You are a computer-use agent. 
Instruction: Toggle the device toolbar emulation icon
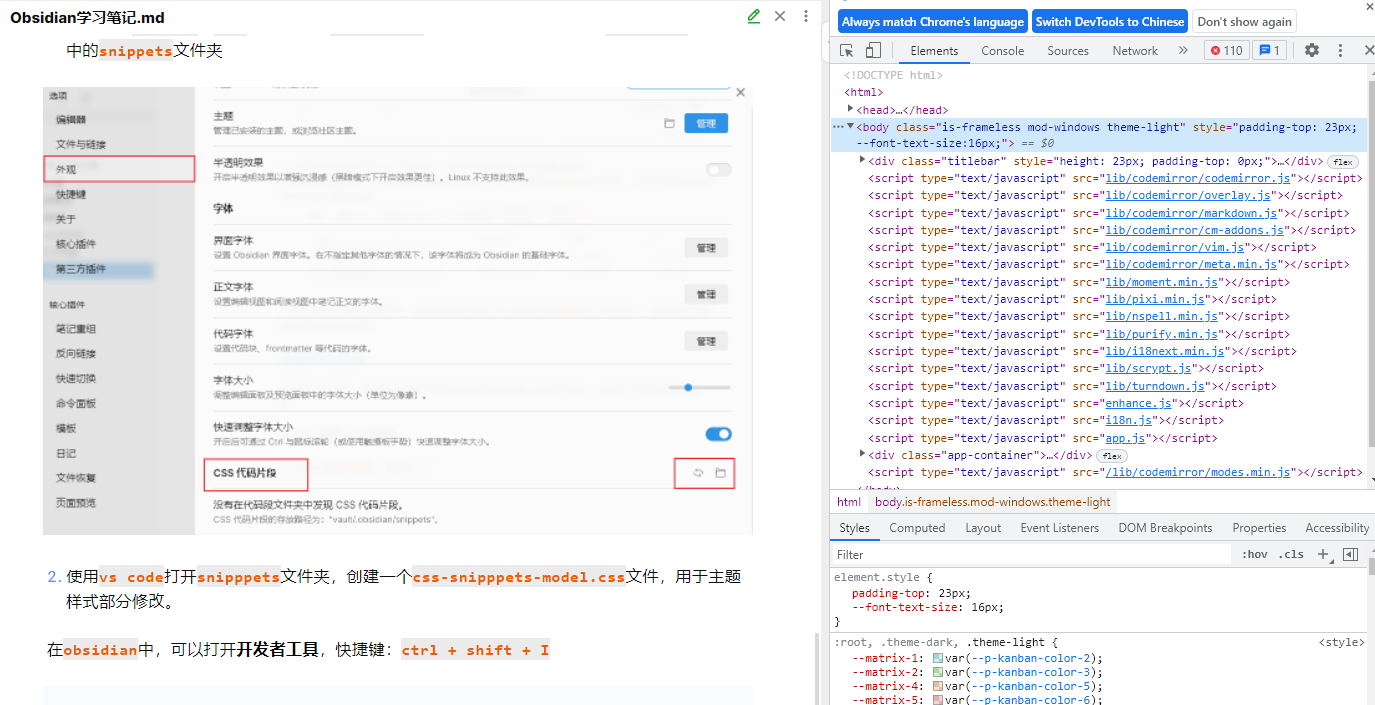pos(873,51)
